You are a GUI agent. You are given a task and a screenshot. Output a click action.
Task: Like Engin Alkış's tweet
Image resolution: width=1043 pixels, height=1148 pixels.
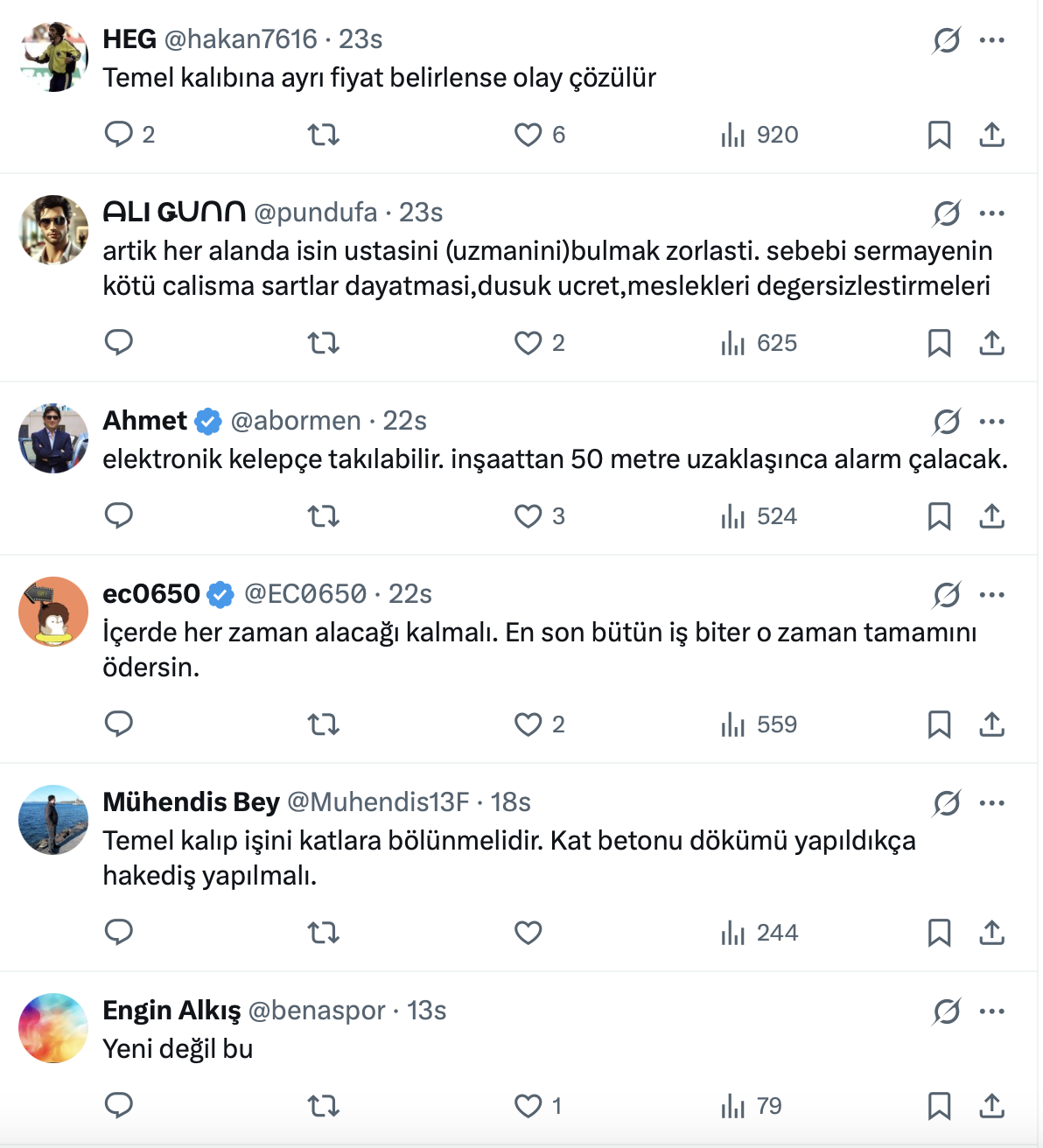[x=528, y=1106]
